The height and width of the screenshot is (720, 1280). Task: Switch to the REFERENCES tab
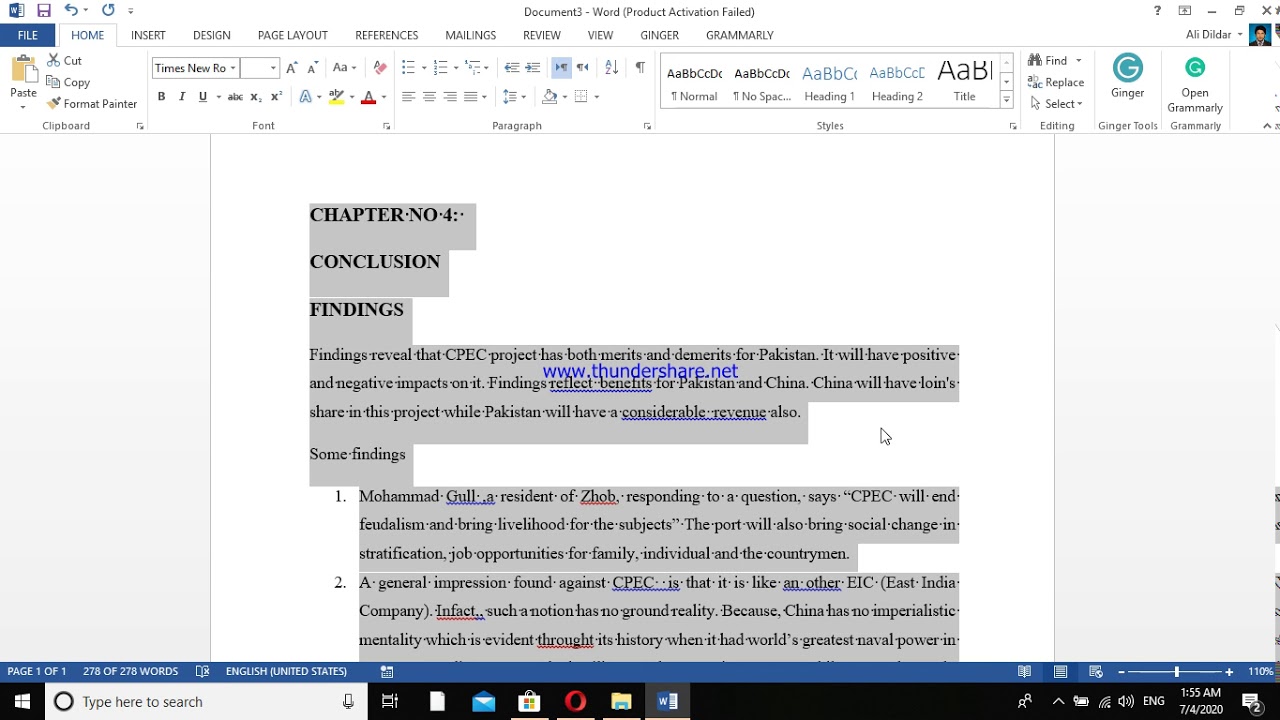(387, 35)
